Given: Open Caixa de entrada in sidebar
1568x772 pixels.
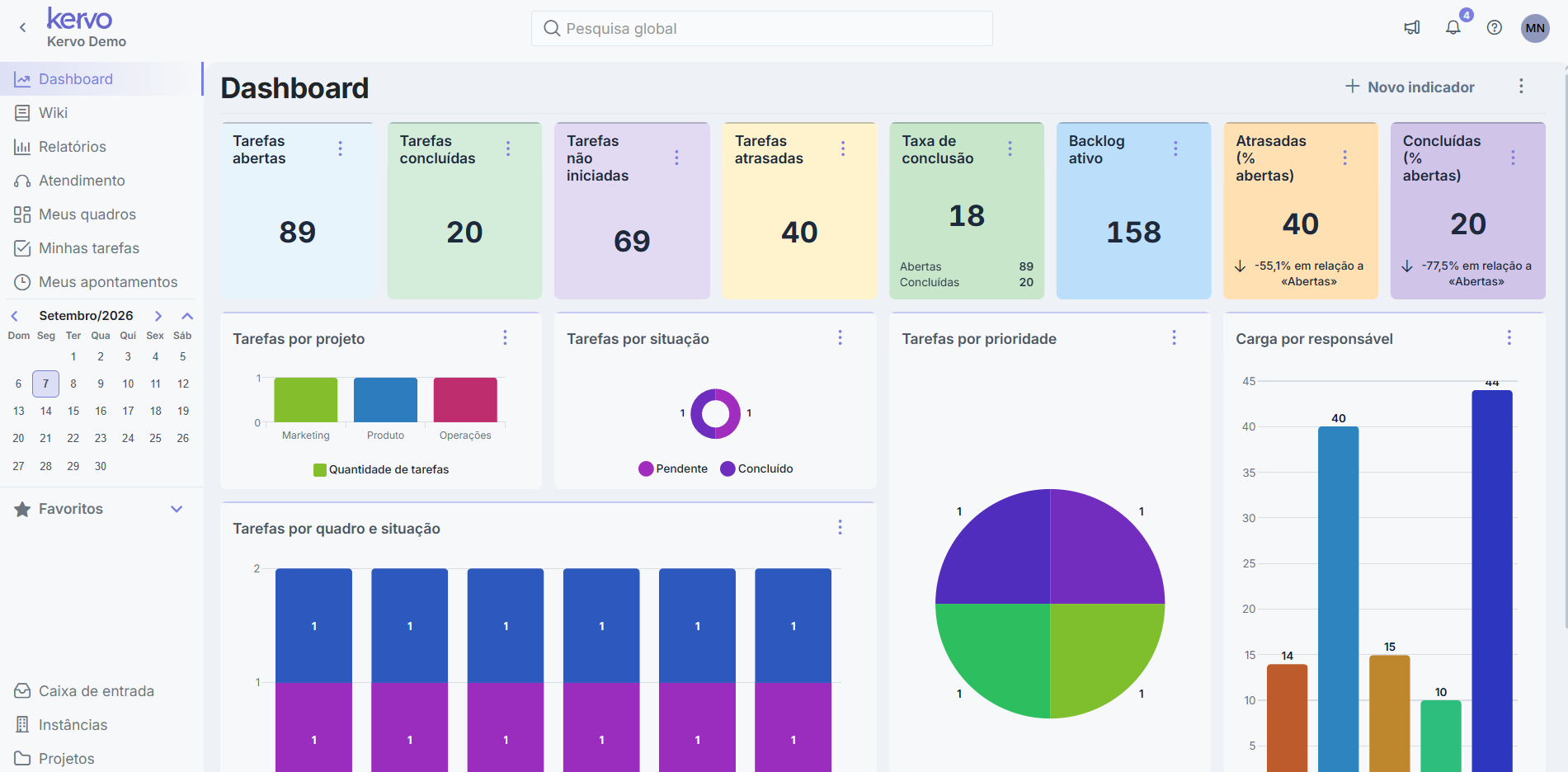Looking at the screenshot, I should (101, 691).
